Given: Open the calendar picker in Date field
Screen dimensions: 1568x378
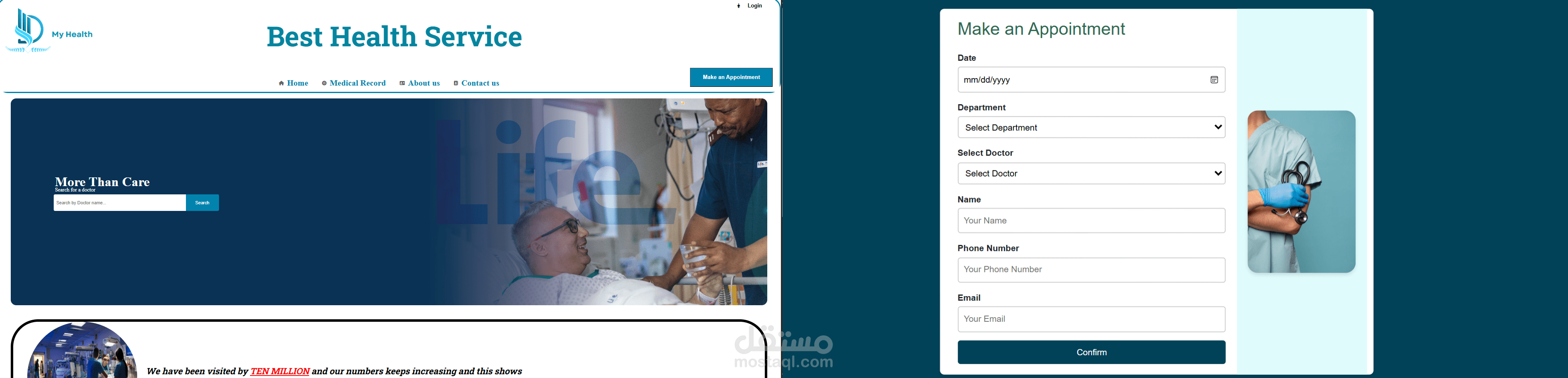Looking at the screenshot, I should tap(1214, 80).
